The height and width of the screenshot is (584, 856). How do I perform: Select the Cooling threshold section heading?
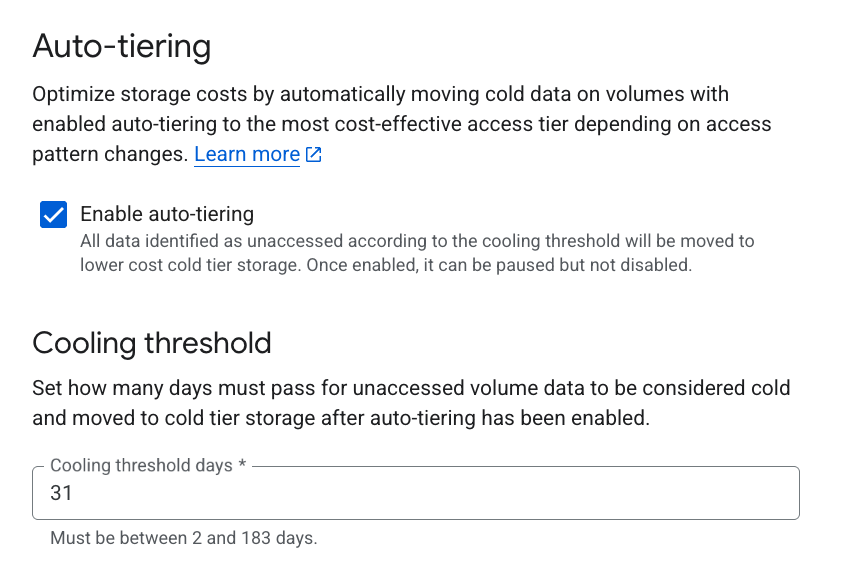152,343
